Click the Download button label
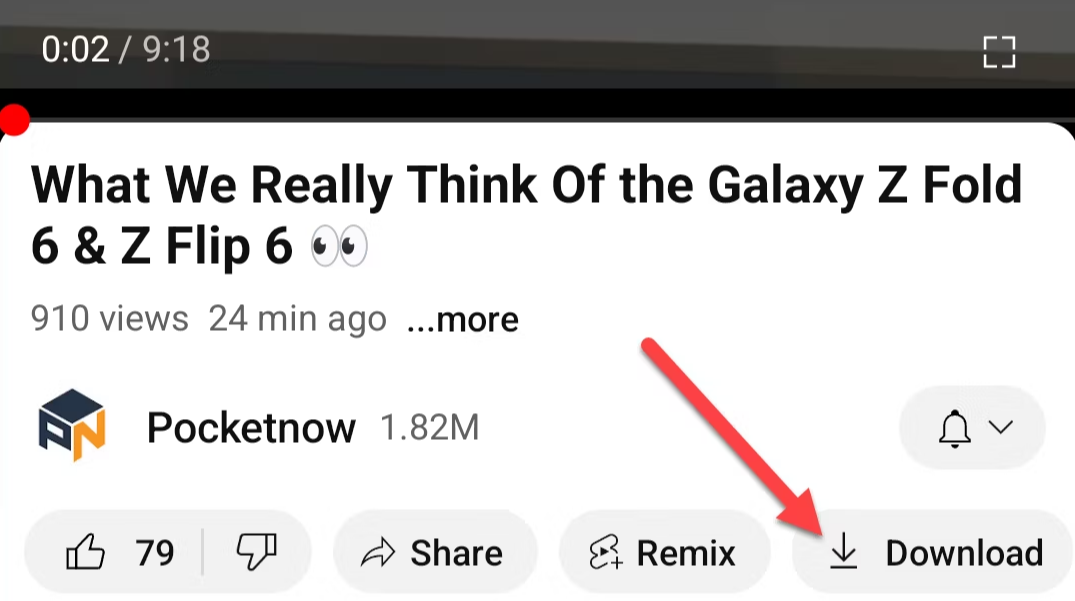 (964, 553)
